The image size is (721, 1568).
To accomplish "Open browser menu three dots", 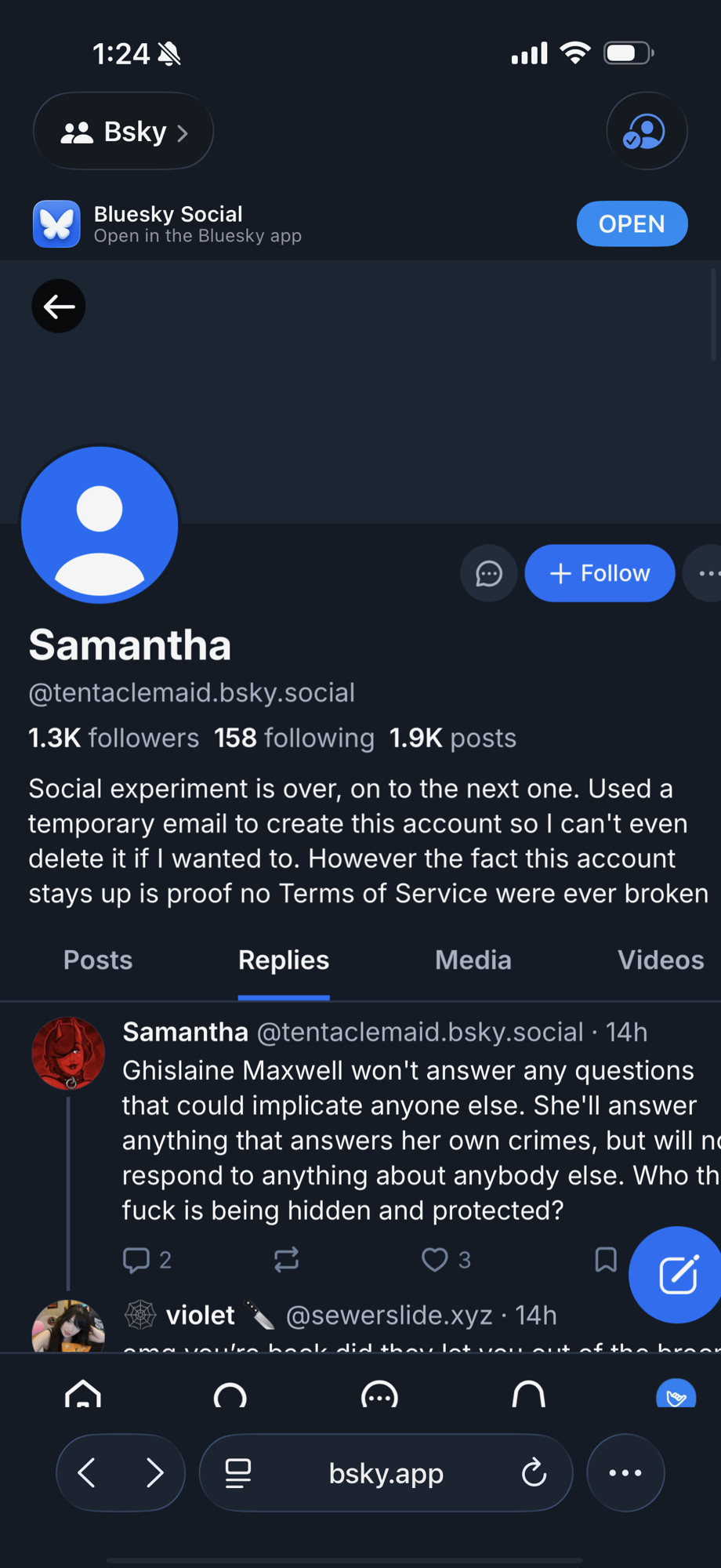I will coord(625,1473).
